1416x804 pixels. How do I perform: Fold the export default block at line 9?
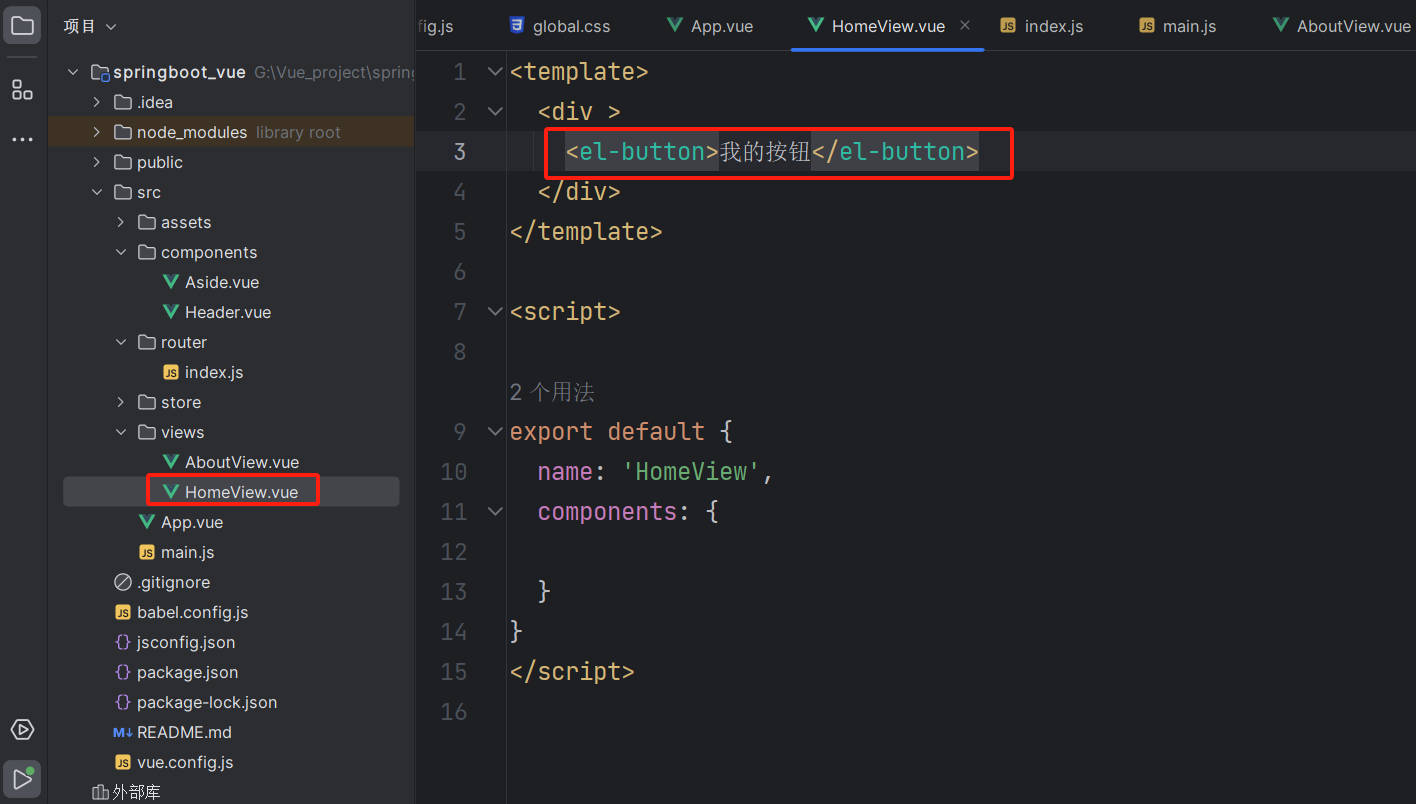[494, 432]
